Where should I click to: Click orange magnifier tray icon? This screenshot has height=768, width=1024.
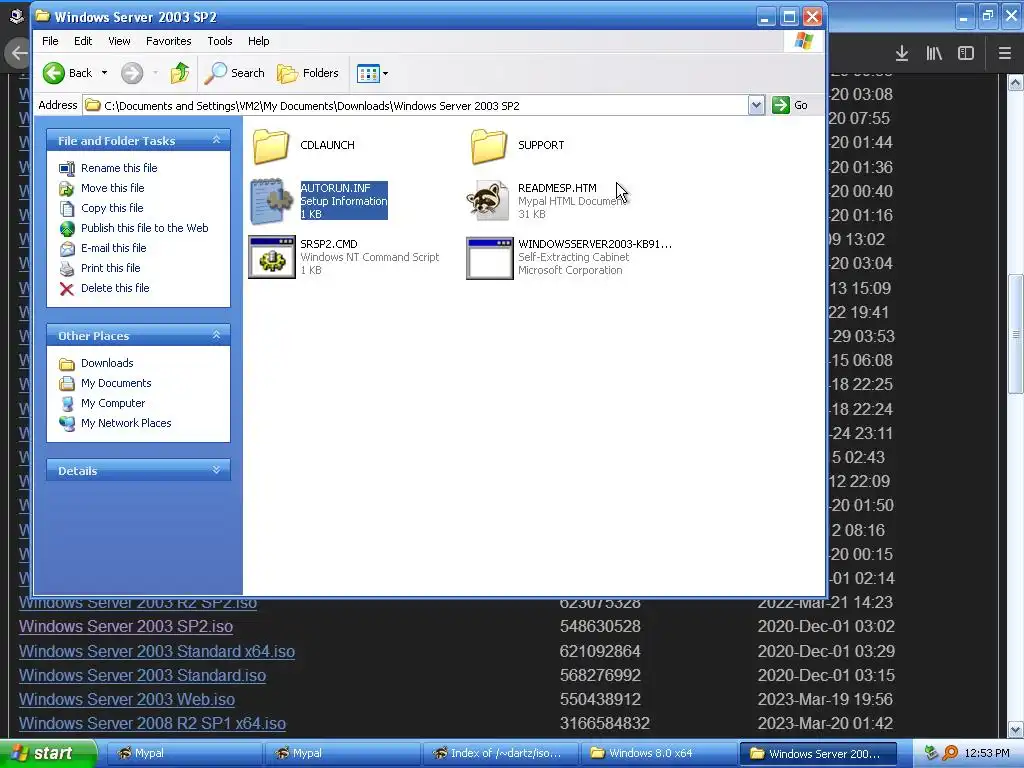pos(951,754)
